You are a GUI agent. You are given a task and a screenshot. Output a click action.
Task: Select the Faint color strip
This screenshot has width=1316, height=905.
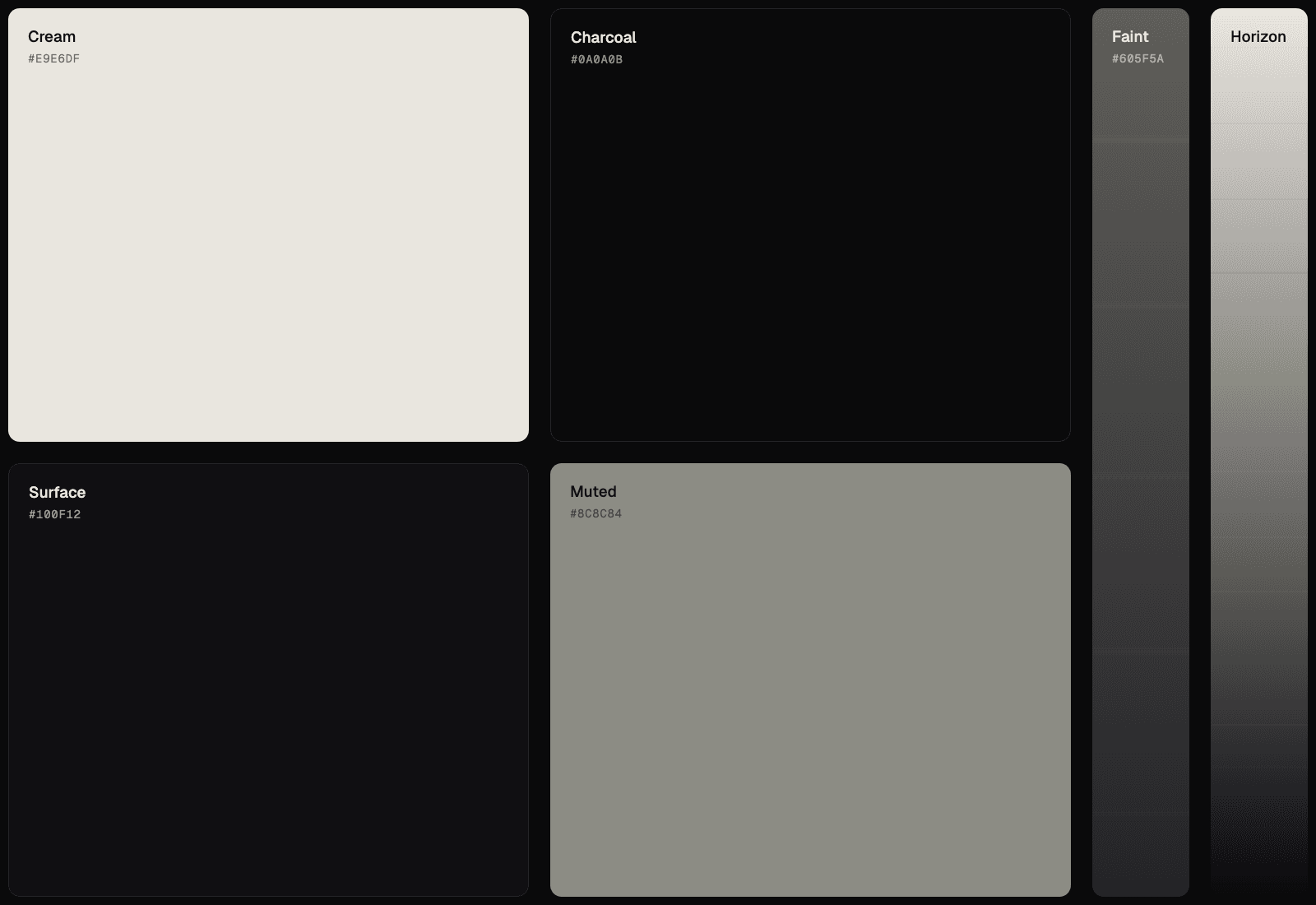pos(1141,452)
